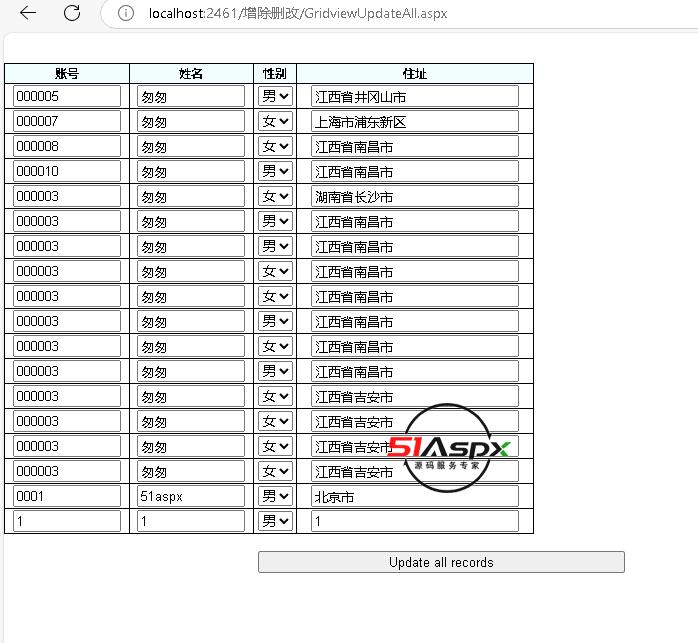The height and width of the screenshot is (643, 698).
Task: Edit the account field containing 000010
Action: (67, 171)
